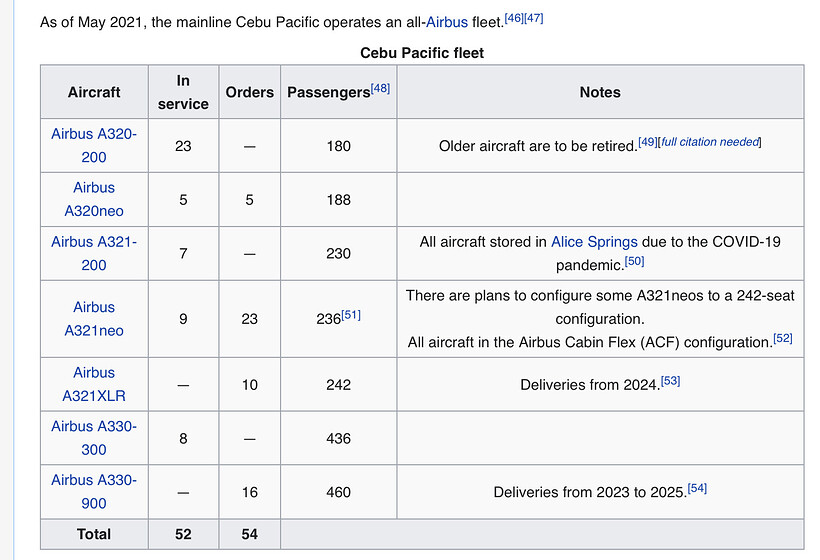The image size is (820, 560).
Task: Click reference 53 after Deliveries from 2024
Action: pyautogui.click(x=670, y=381)
